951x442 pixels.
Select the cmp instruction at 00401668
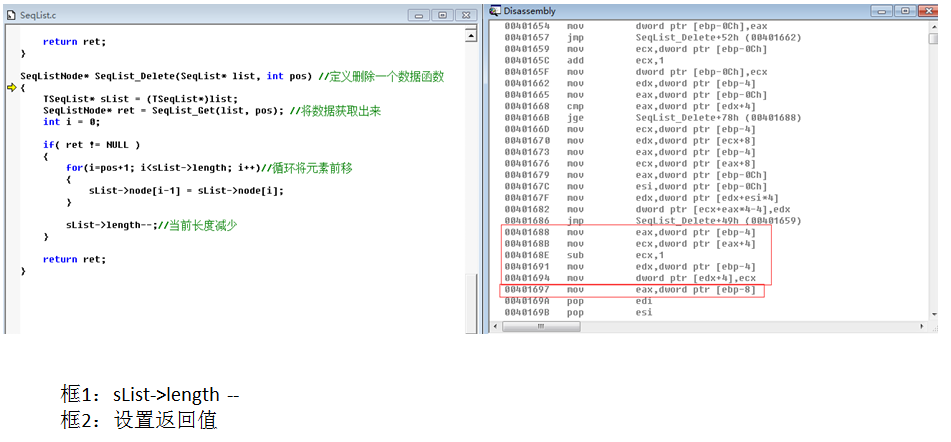point(630,107)
